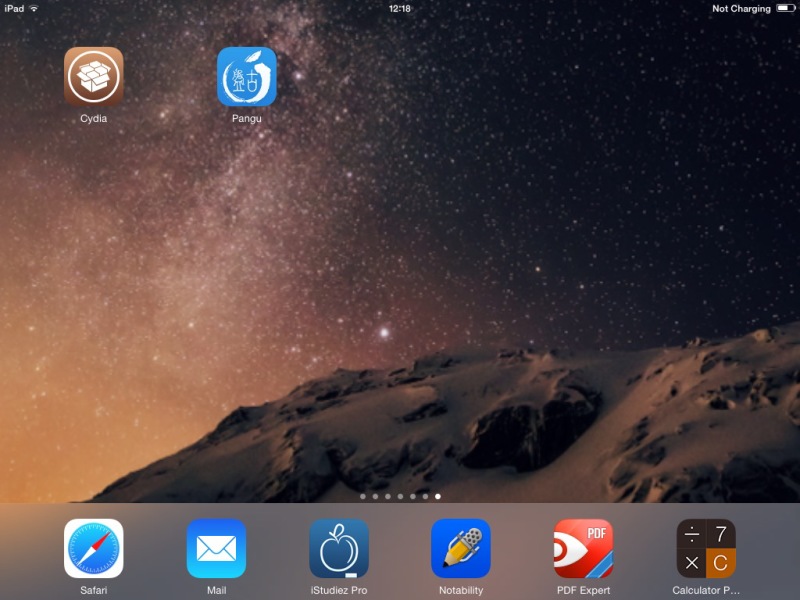Switch to the fifth page indicator dot
Viewport: 800px width, 600px height.
tap(413, 496)
